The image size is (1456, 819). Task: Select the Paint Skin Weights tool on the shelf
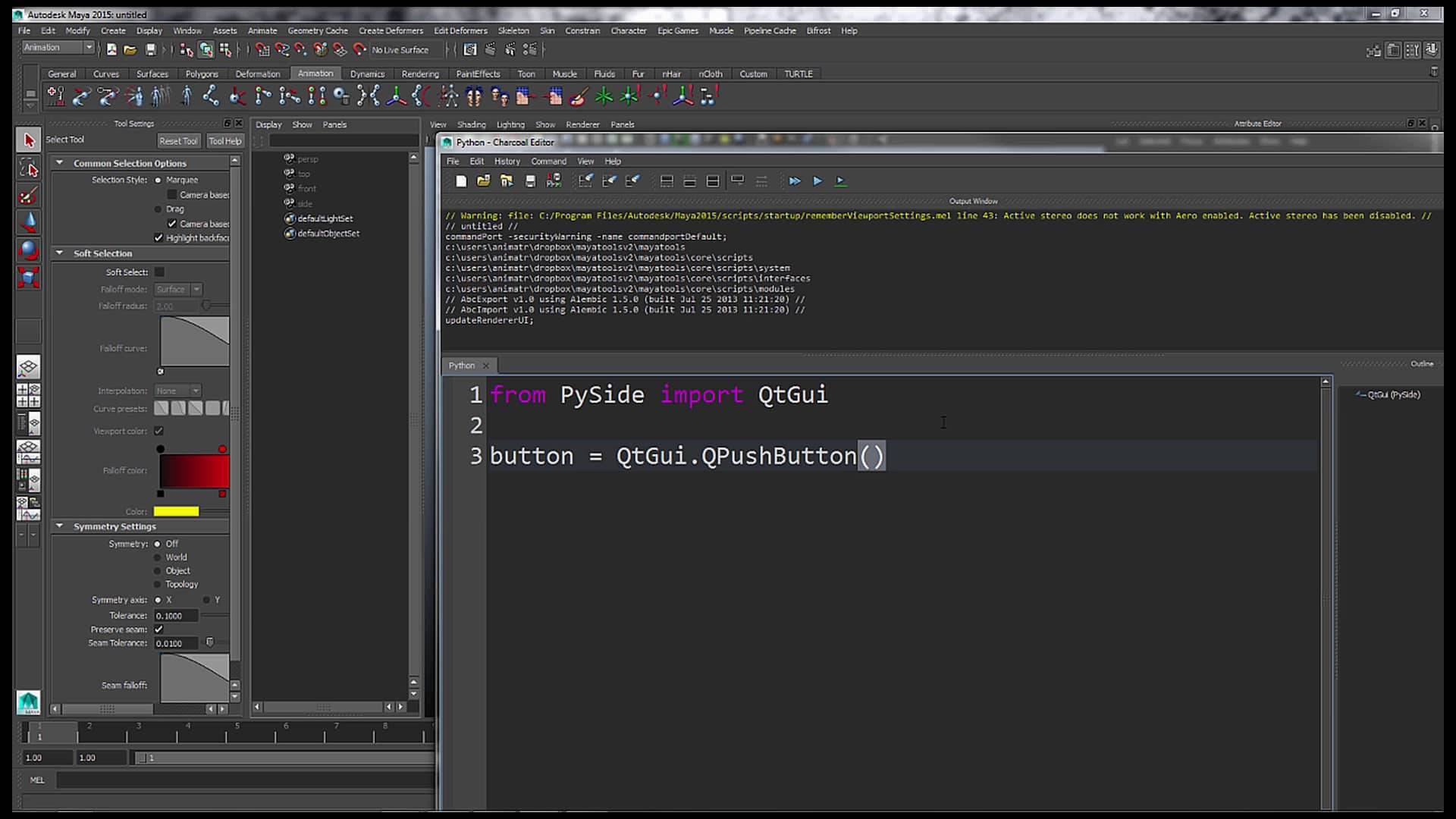click(579, 96)
